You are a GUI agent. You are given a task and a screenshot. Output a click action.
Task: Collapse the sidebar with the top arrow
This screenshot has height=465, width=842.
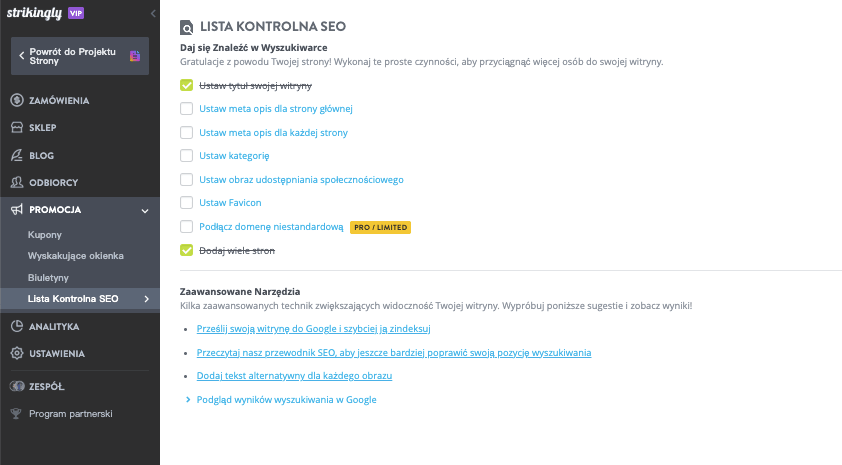[153, 13]
